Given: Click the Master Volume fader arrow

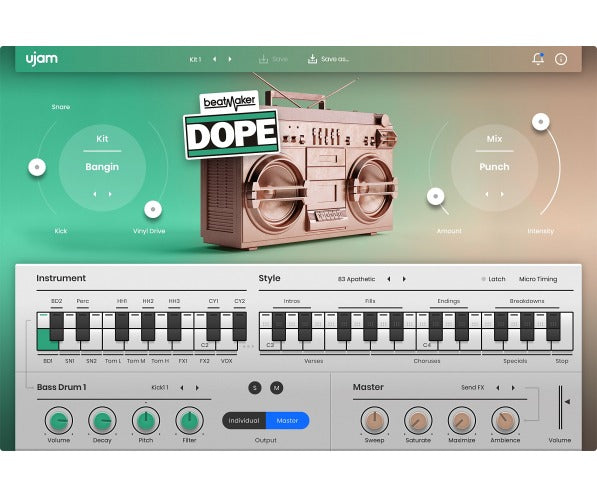Looking at the screenshot, I should tap(567, 401).
